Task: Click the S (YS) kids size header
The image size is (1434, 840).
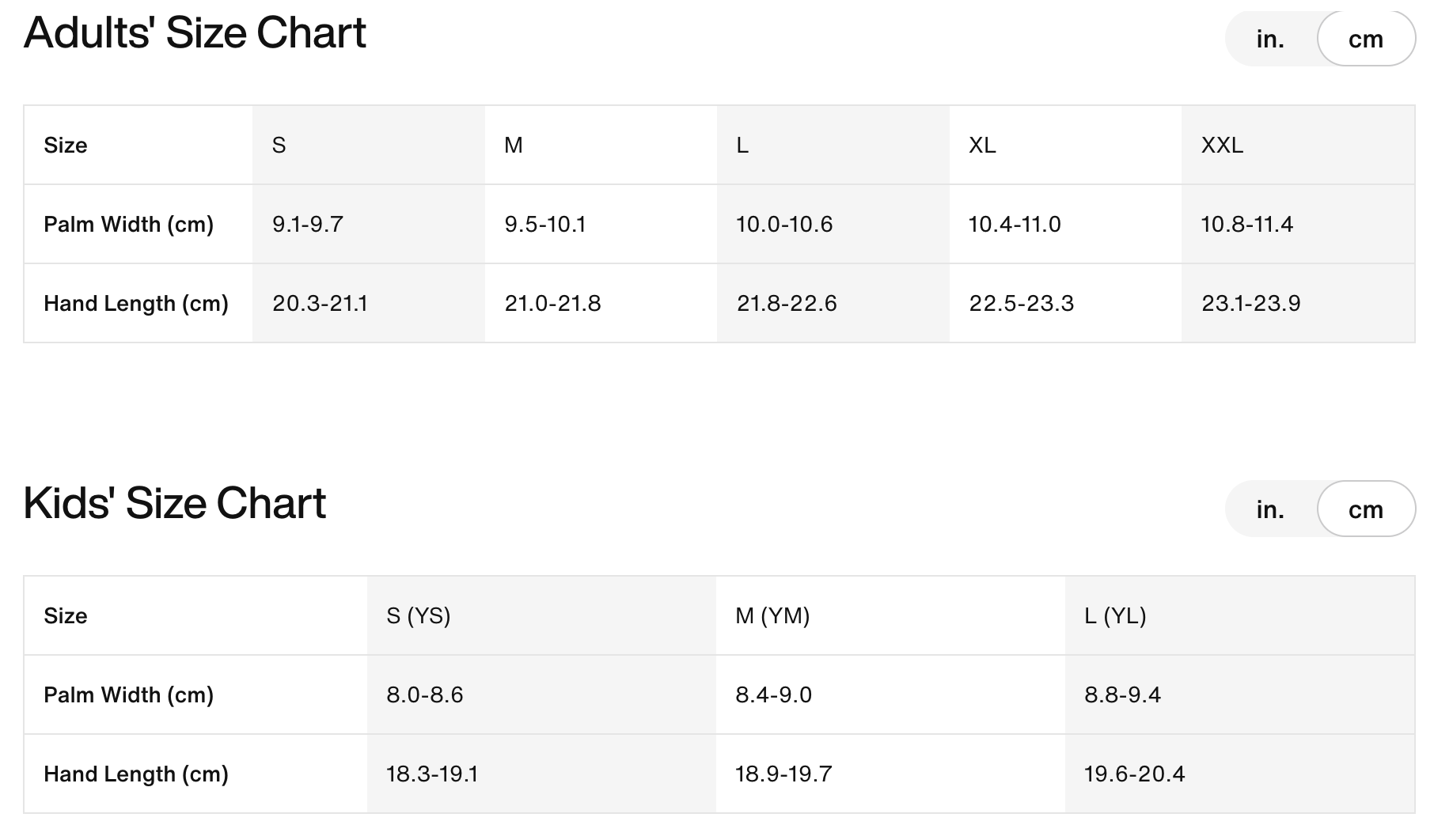Action: pos(418,615)
